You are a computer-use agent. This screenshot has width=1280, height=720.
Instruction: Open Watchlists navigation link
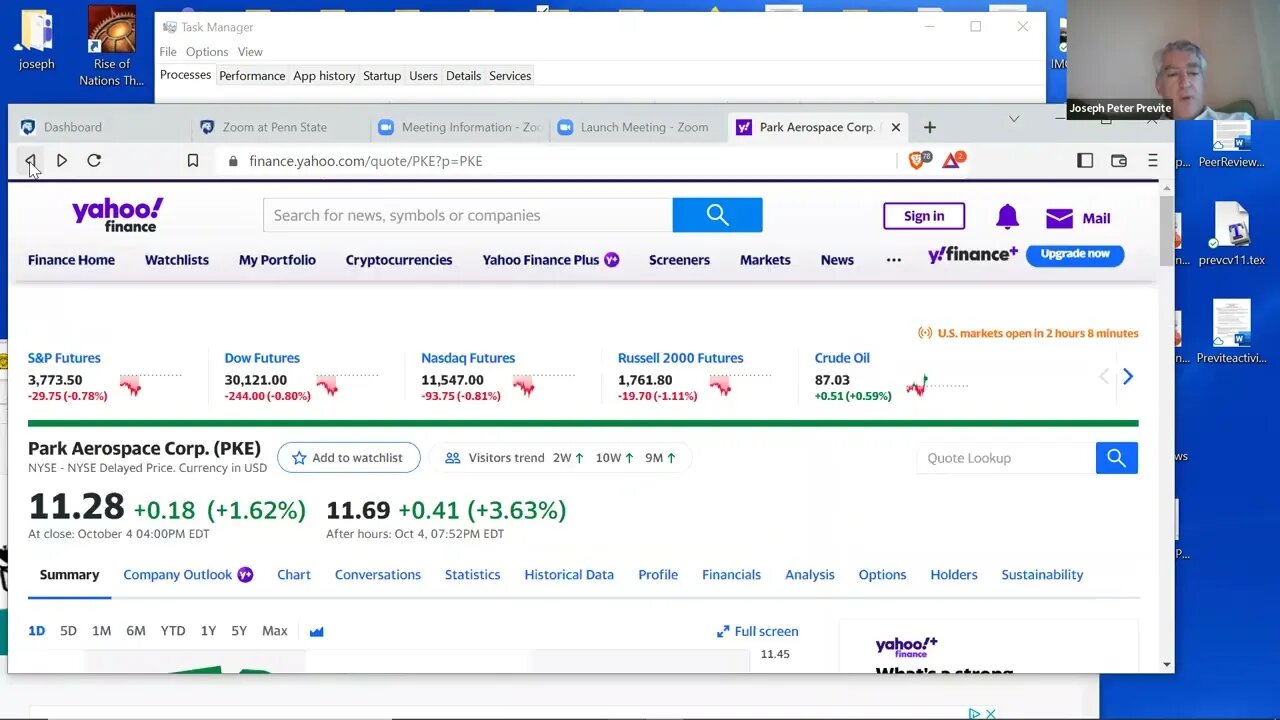tap(177, 260)
